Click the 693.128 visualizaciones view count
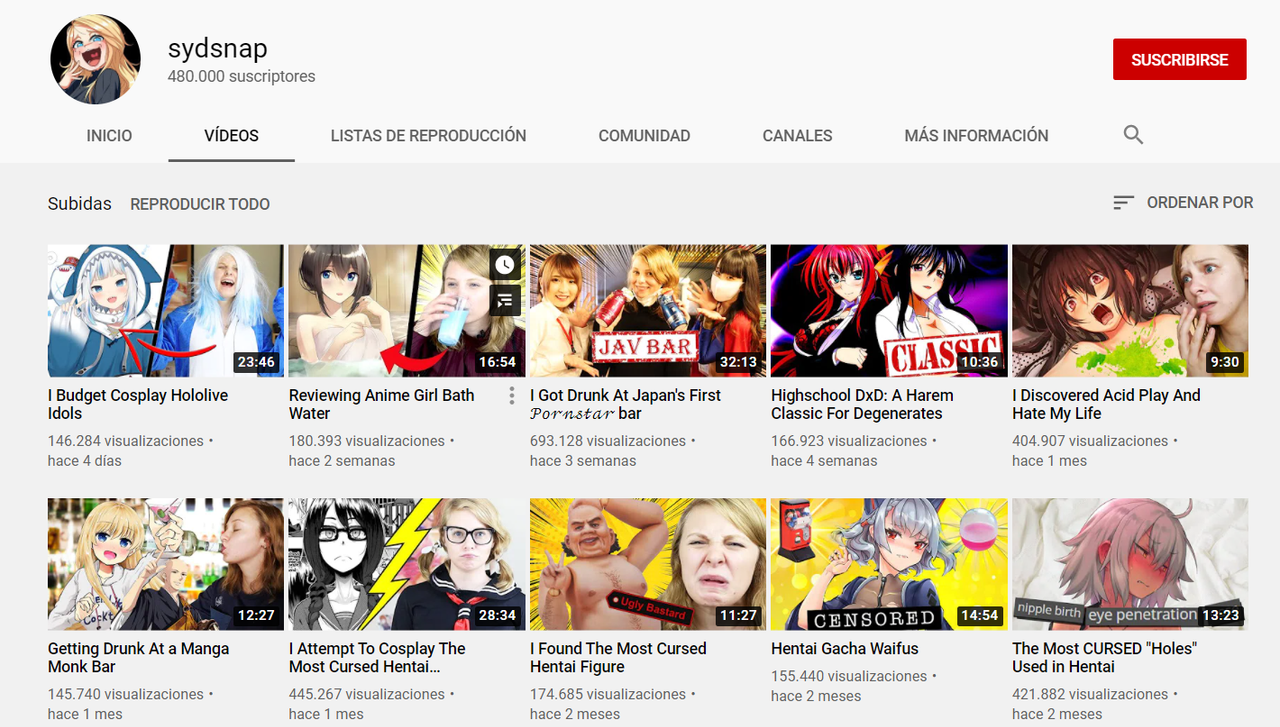 coord(608,441)
